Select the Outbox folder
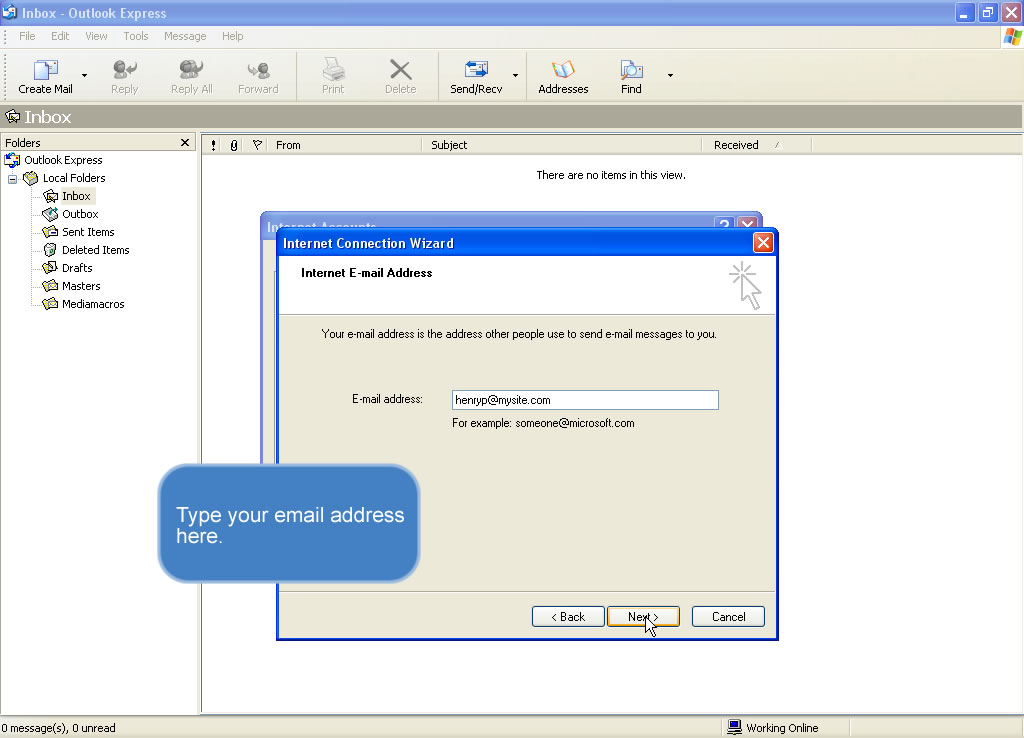1024x738 pixels. coord(79,214)
